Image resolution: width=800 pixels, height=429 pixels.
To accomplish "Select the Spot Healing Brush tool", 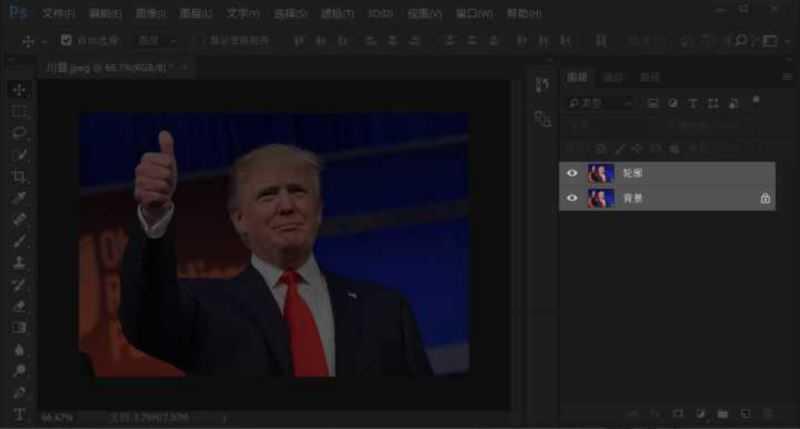I will 19,219.
